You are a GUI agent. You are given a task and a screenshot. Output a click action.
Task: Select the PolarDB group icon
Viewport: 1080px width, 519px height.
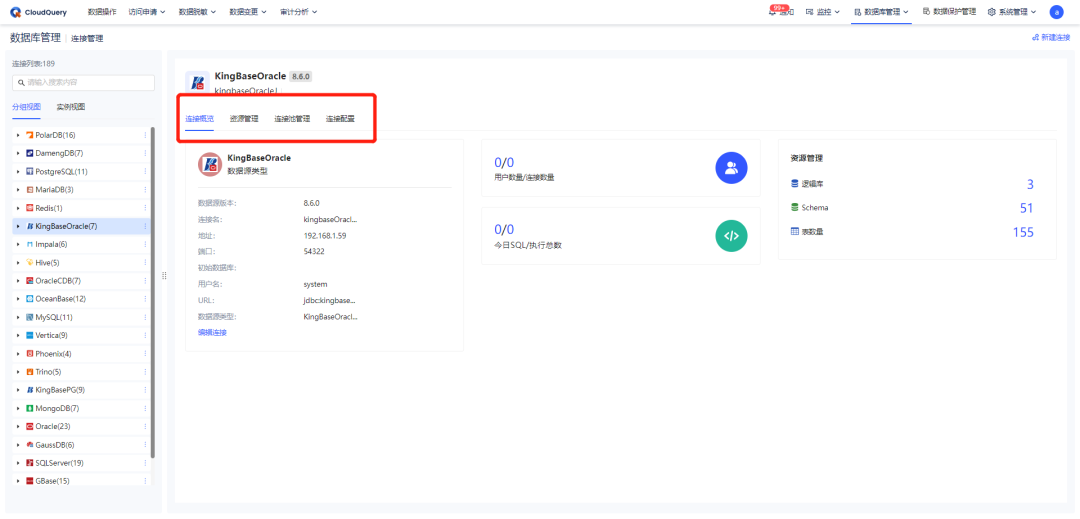point(30,135)
